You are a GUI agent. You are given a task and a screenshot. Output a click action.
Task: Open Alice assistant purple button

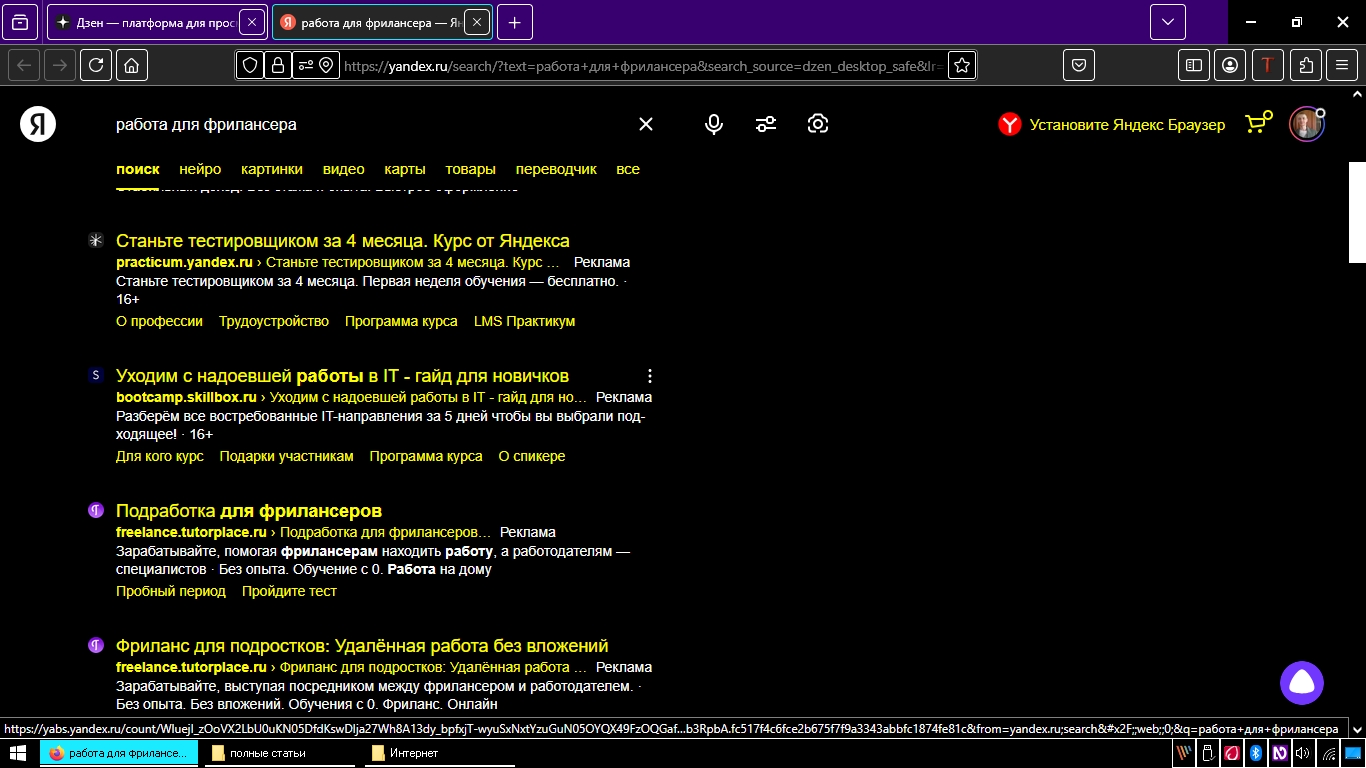point(1302,683)
